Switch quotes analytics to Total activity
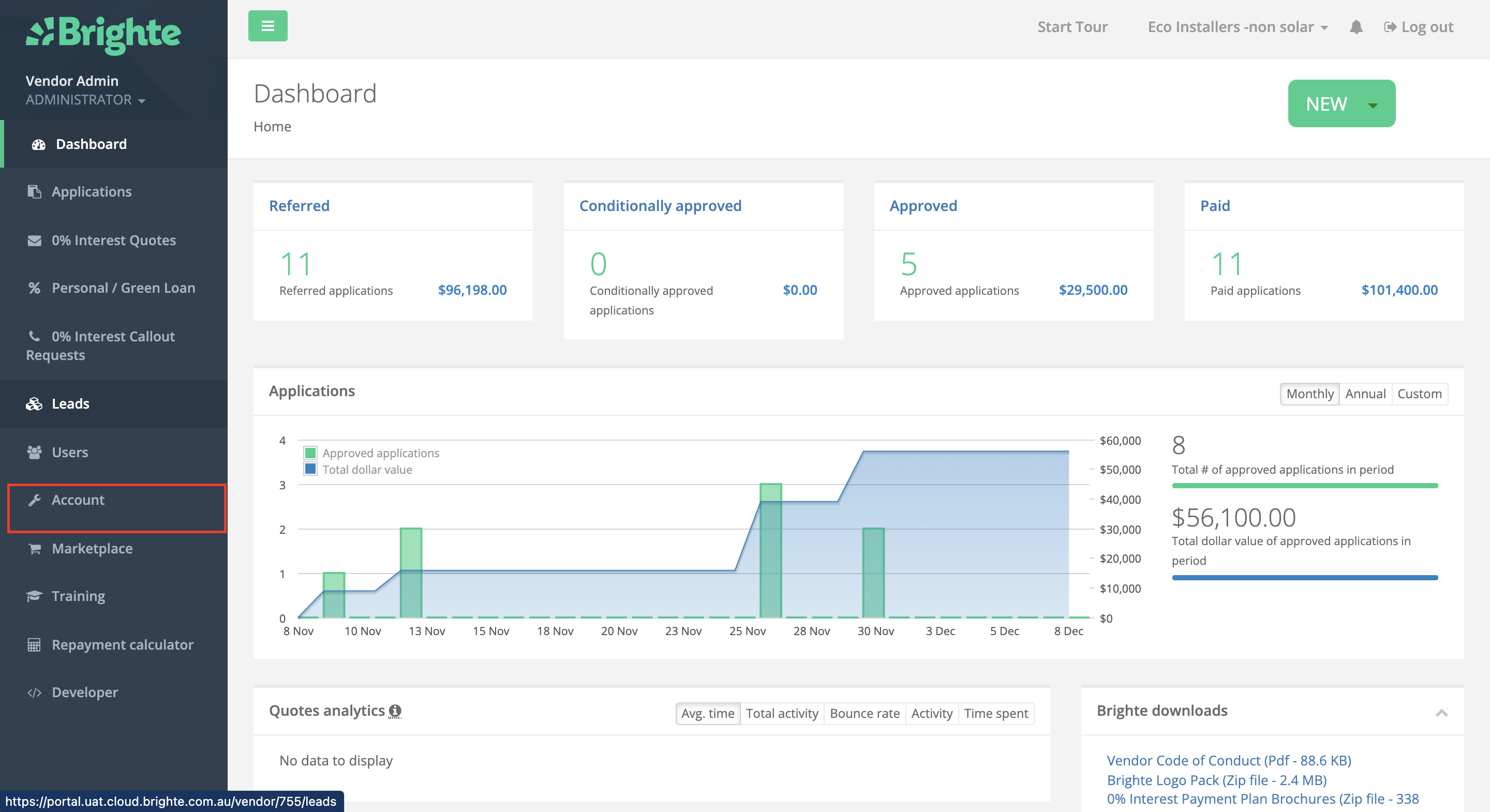The image size is (1490, 812). 781,714
